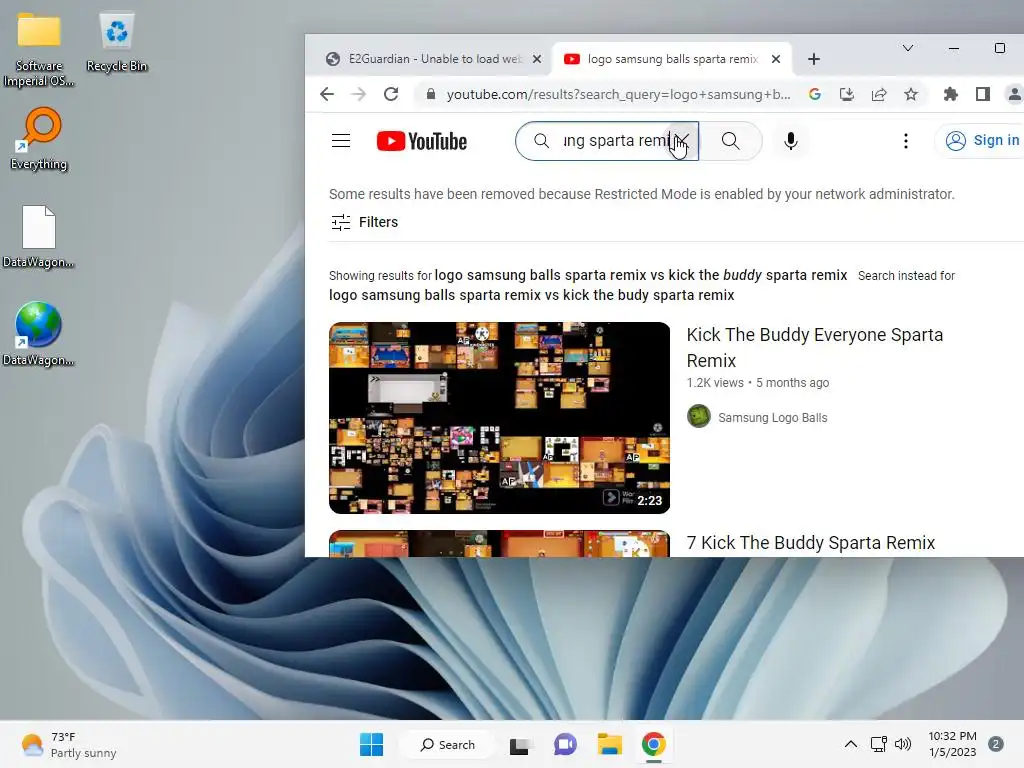
Task: Open a new Chrome tab
Action: tap(814, 59)
